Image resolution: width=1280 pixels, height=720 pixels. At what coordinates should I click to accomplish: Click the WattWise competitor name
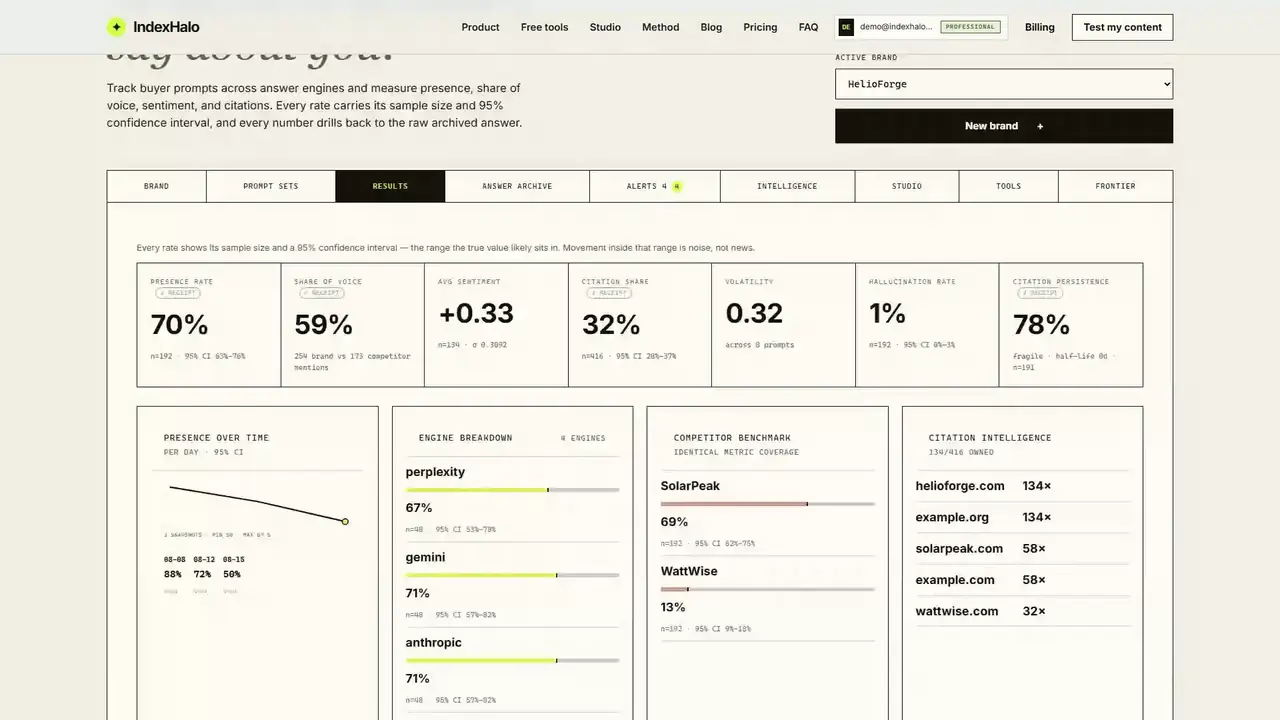[x=689, y=571]
